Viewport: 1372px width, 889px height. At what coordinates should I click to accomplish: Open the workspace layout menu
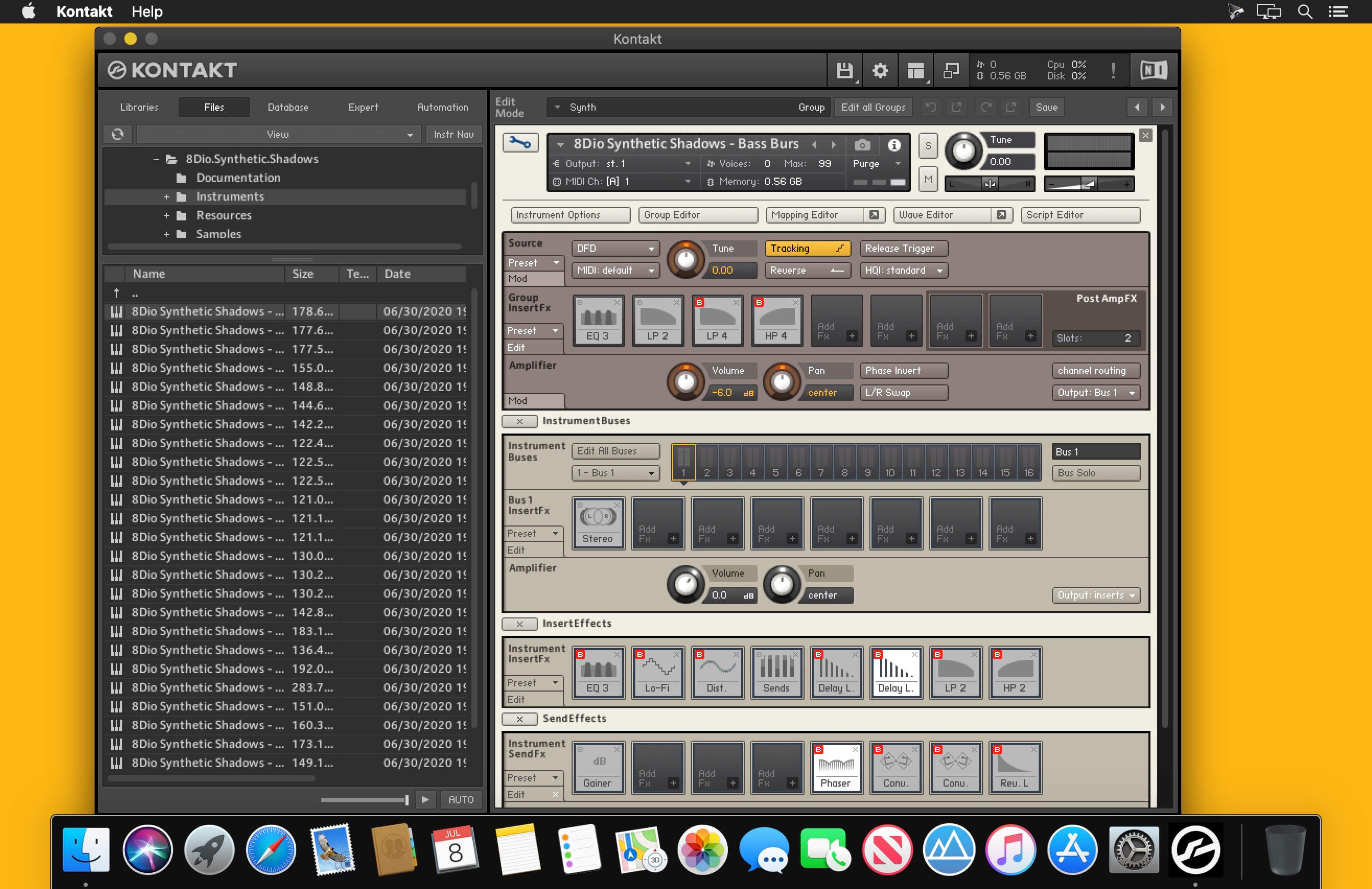[x=915, y=71]
